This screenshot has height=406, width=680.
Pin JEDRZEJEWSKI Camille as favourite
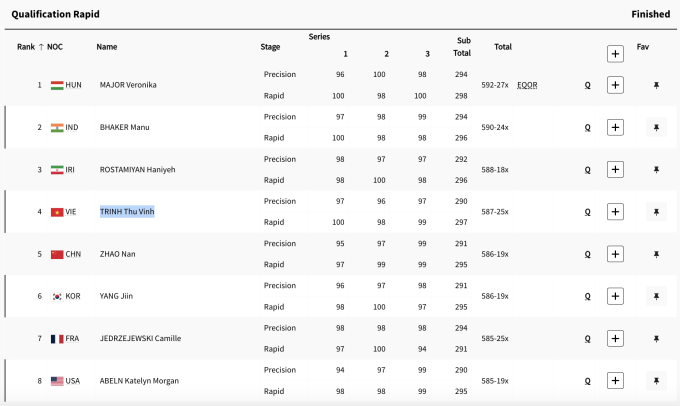point(655,339)
